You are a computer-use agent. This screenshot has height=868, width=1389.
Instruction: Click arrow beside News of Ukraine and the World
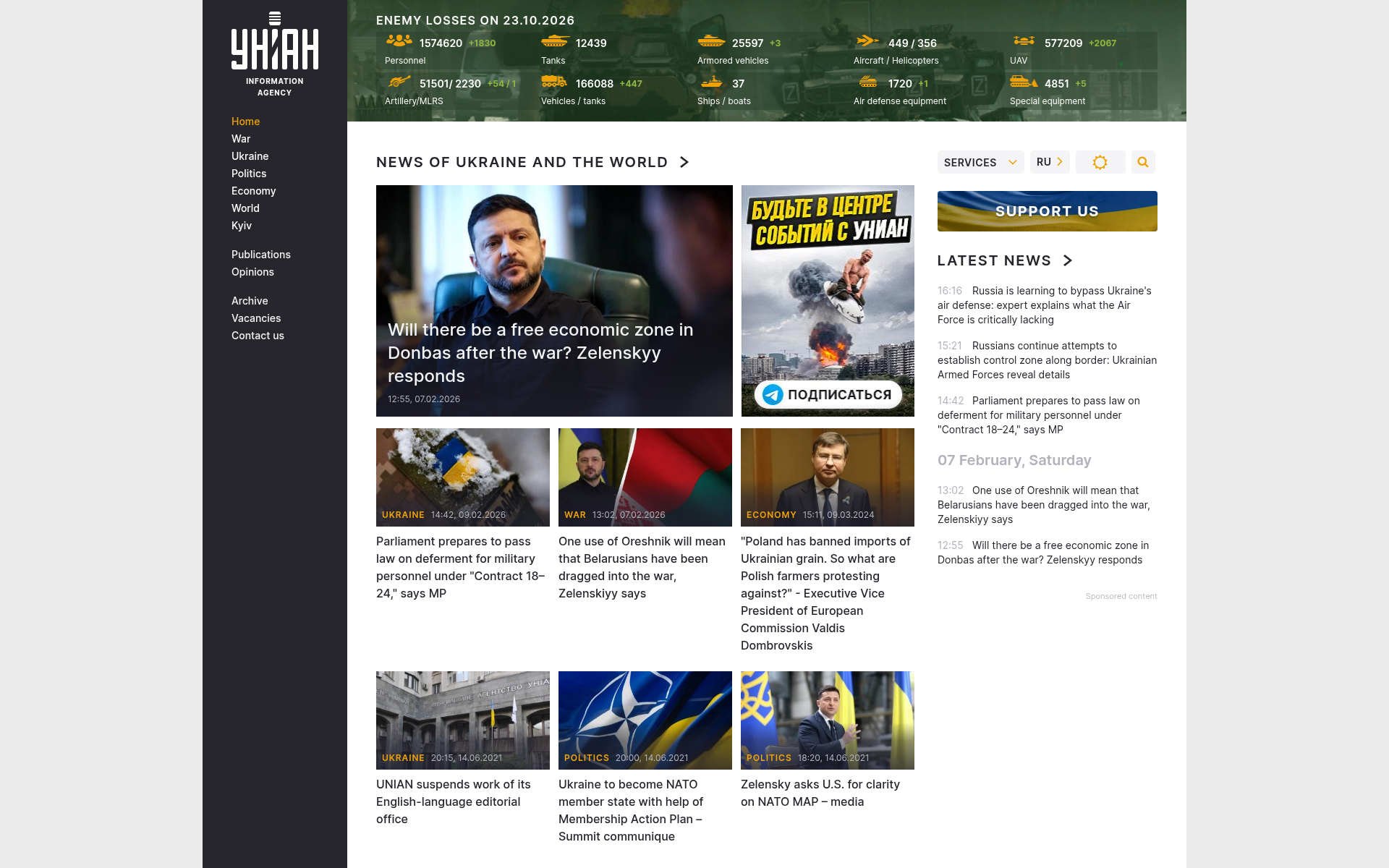click(x=684, y=162)
